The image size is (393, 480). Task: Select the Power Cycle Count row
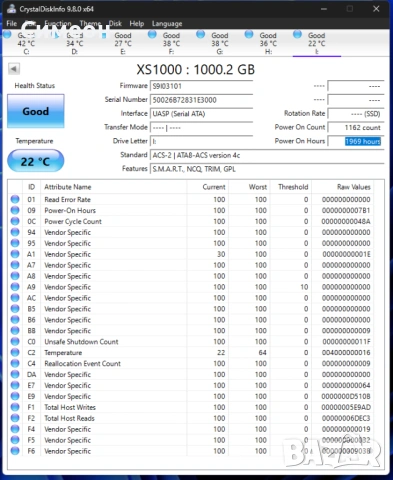click(190, 221)
